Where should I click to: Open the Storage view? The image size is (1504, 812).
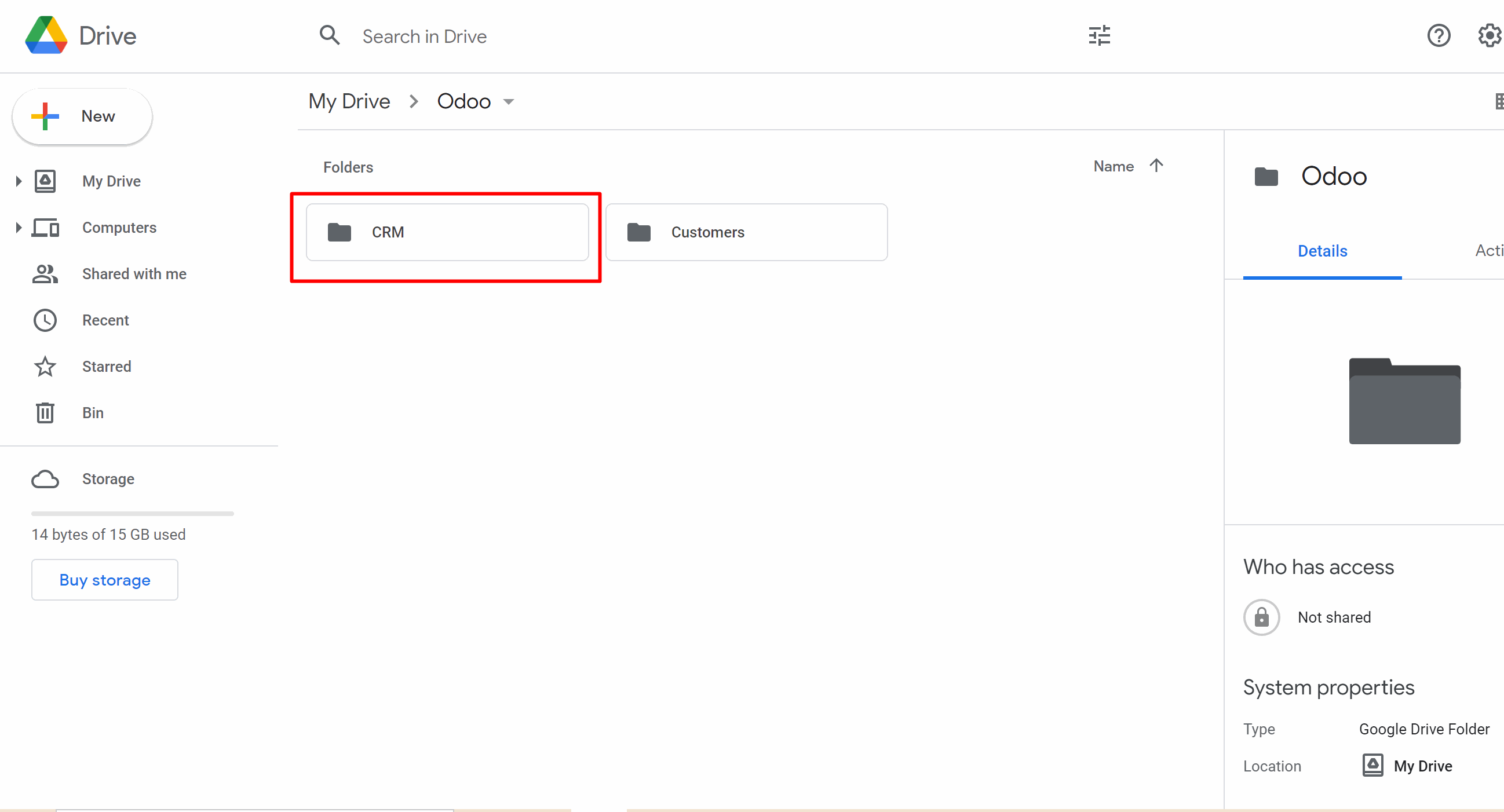click(x=108, y=478)
